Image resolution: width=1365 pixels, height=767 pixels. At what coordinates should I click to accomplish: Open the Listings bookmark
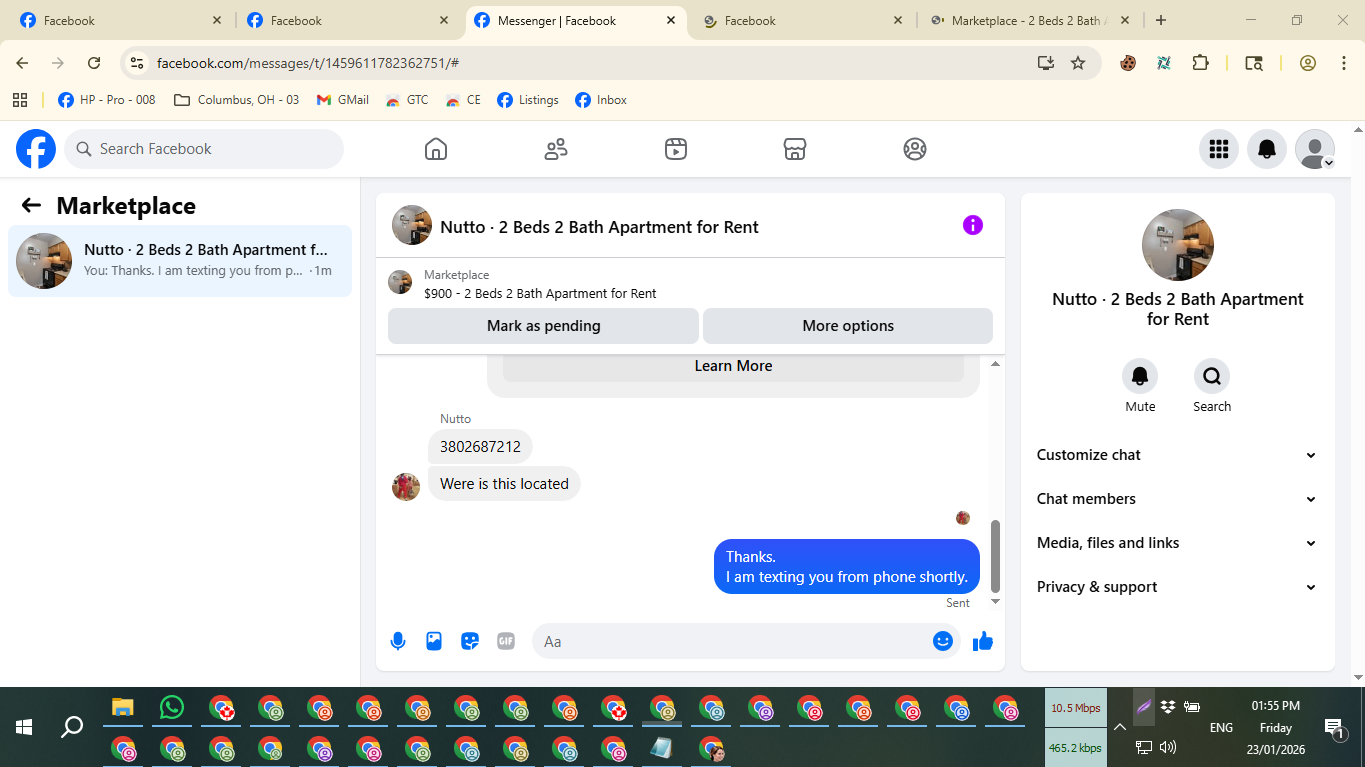click(528, 100)
